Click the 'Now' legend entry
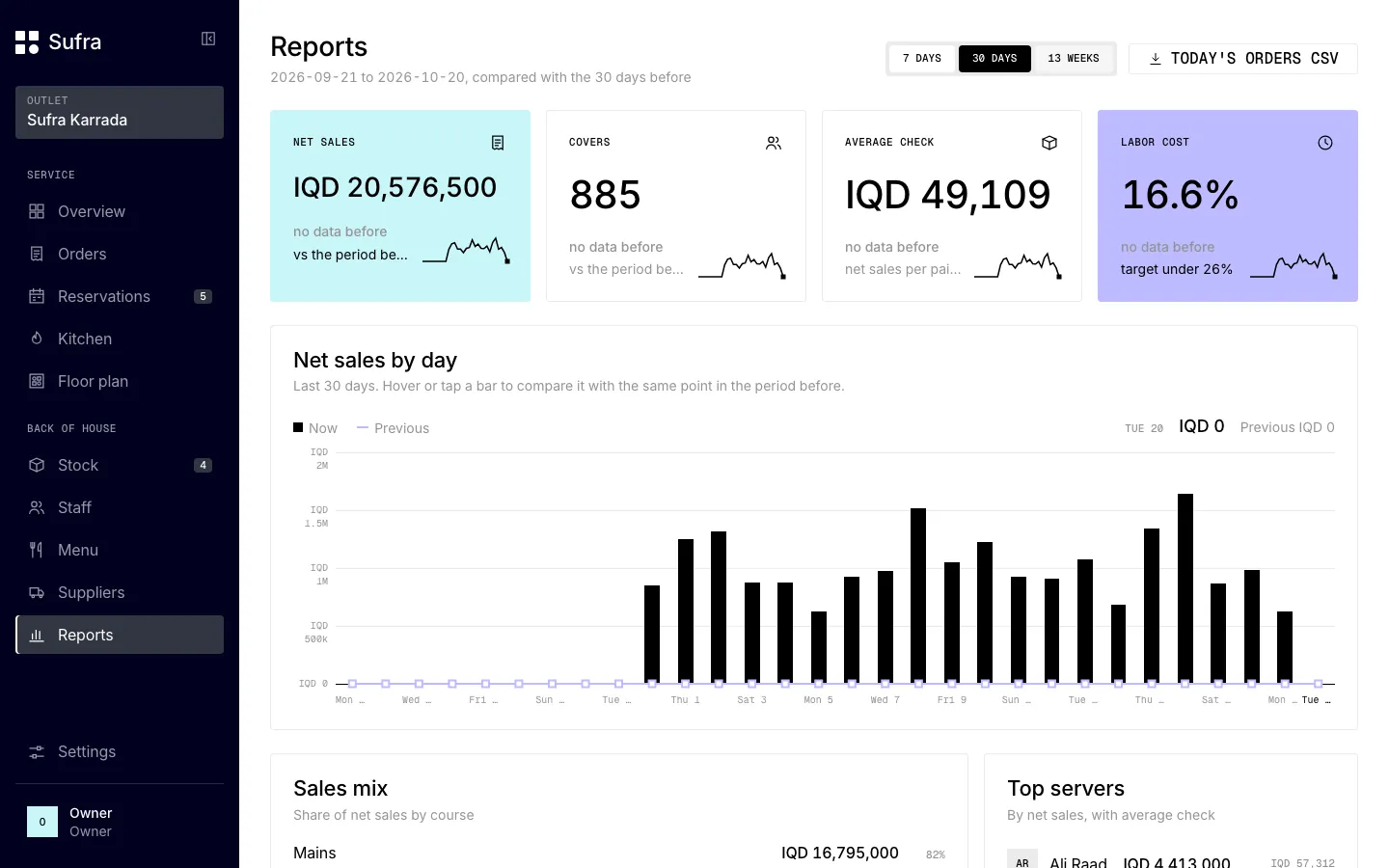Viewport: 1389px width, 868px height. point(315,428)
